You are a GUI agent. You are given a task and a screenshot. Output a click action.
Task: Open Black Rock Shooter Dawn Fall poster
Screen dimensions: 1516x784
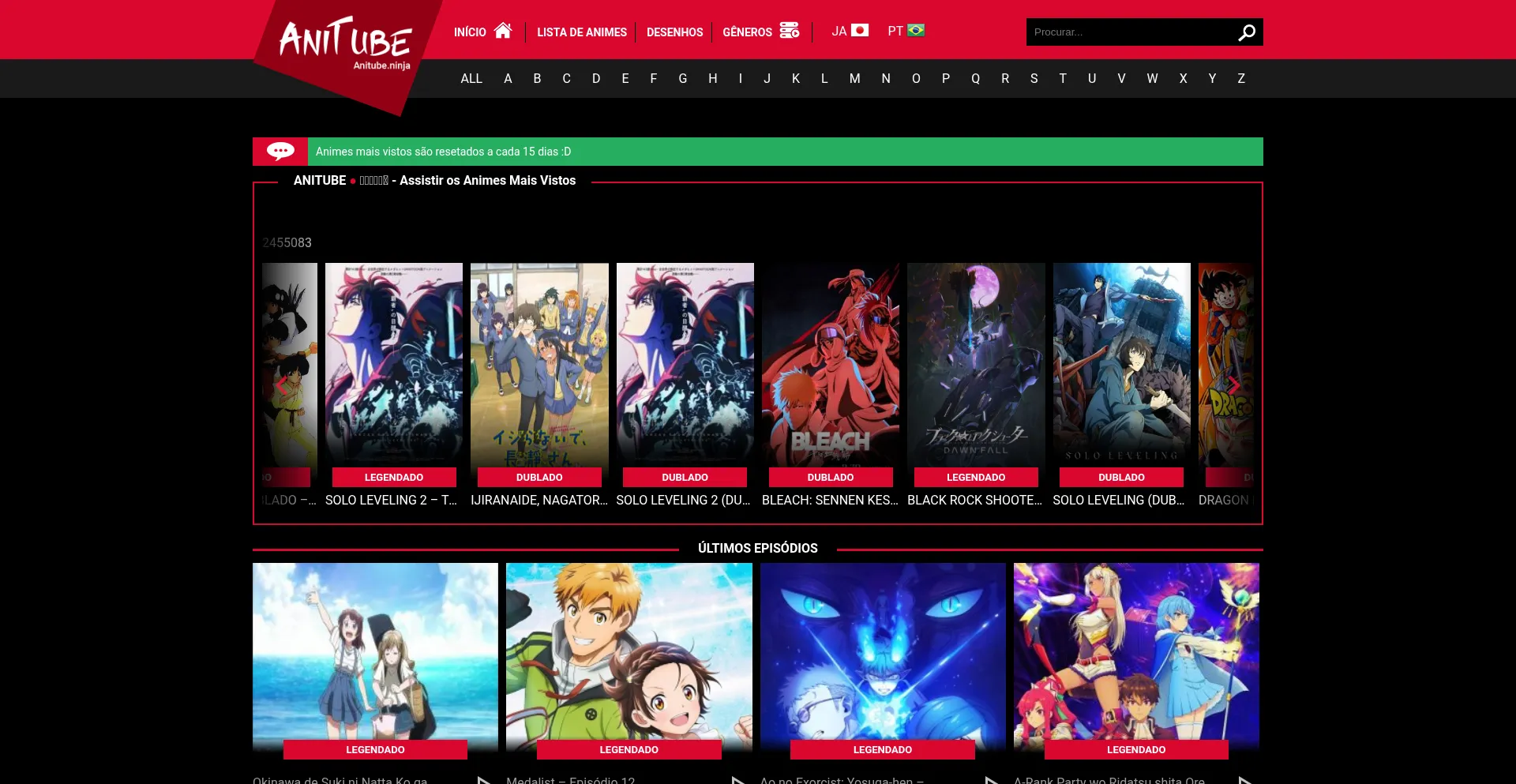(x=976, y=365)
